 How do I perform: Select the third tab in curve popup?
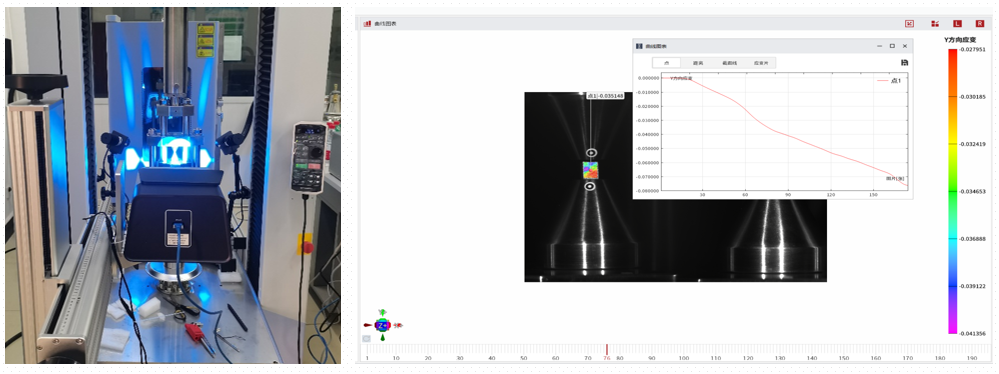click(729, 63)
